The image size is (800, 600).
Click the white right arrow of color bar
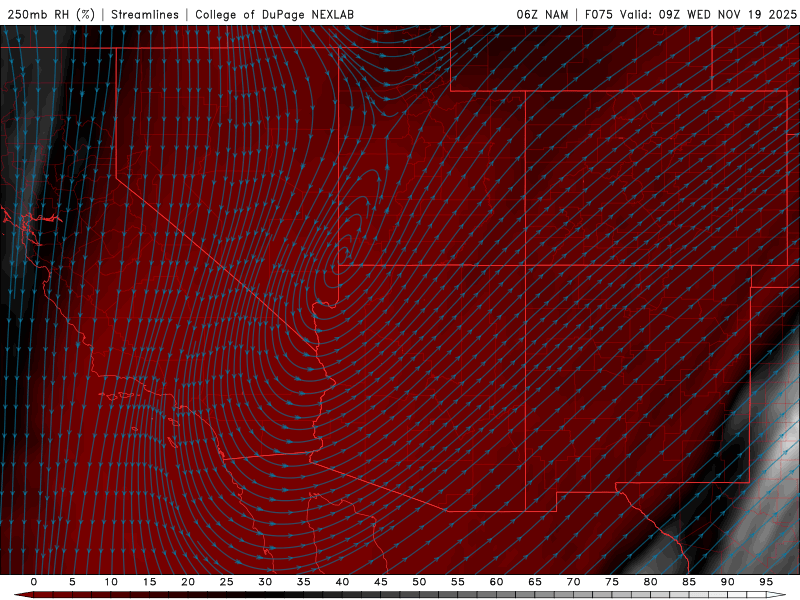(x=777, y=595)
